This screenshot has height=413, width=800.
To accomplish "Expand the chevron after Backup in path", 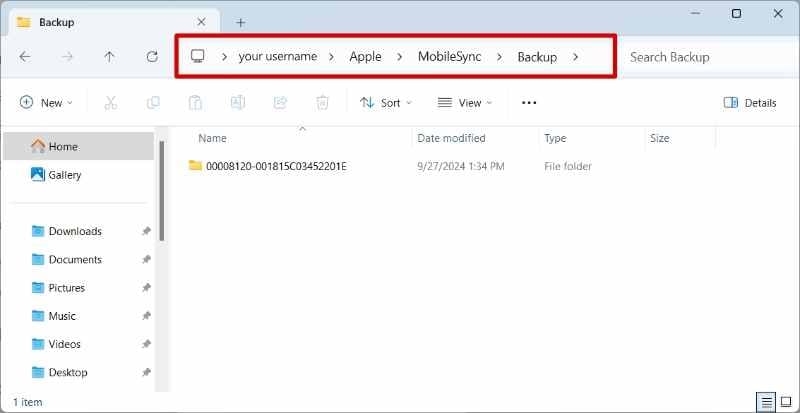I will pos(576,57).
